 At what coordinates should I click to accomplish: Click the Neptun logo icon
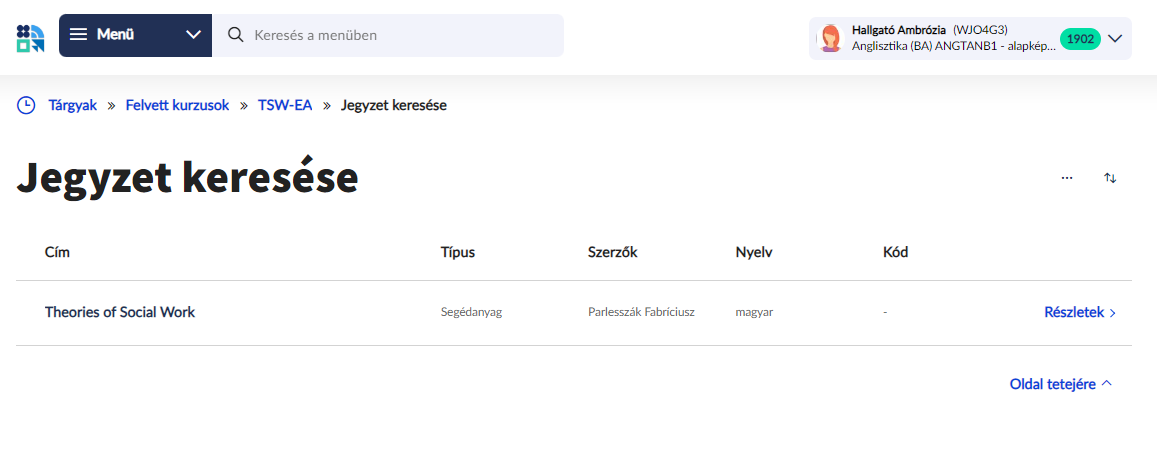pyautogui.click(x=30, y=37)
